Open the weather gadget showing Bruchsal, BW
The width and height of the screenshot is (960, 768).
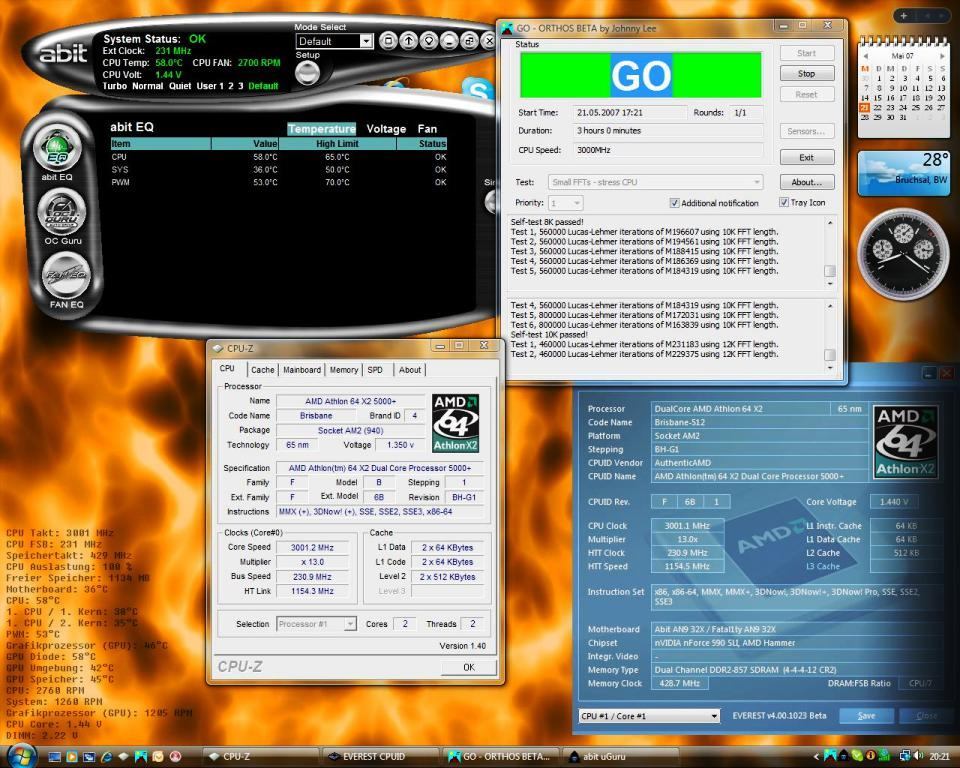pos(903,173)
